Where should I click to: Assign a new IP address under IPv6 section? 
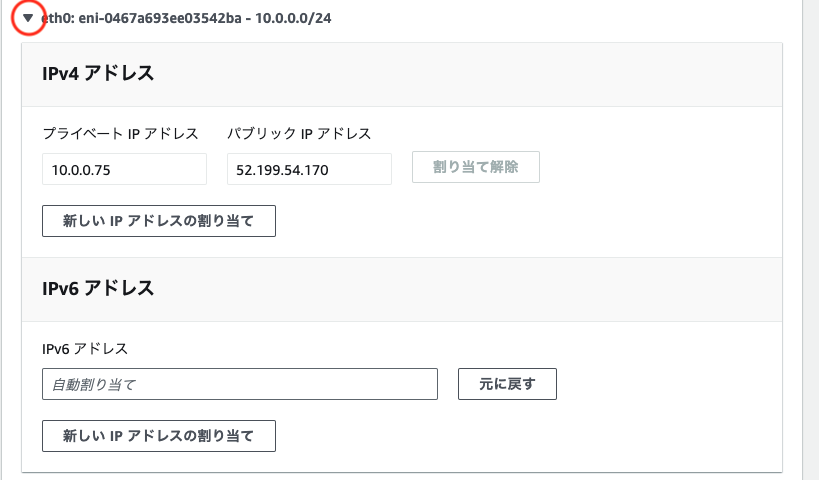click(x=159, y=436)
